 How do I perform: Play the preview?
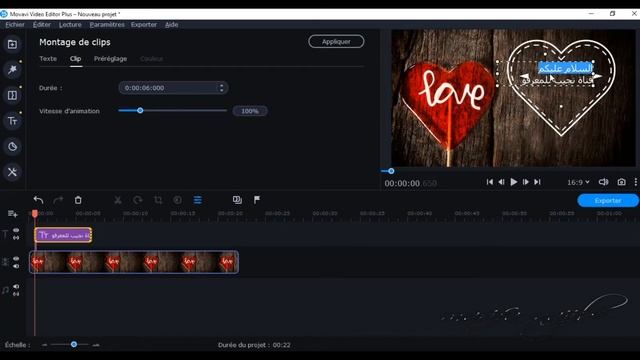tap(513, 182)
